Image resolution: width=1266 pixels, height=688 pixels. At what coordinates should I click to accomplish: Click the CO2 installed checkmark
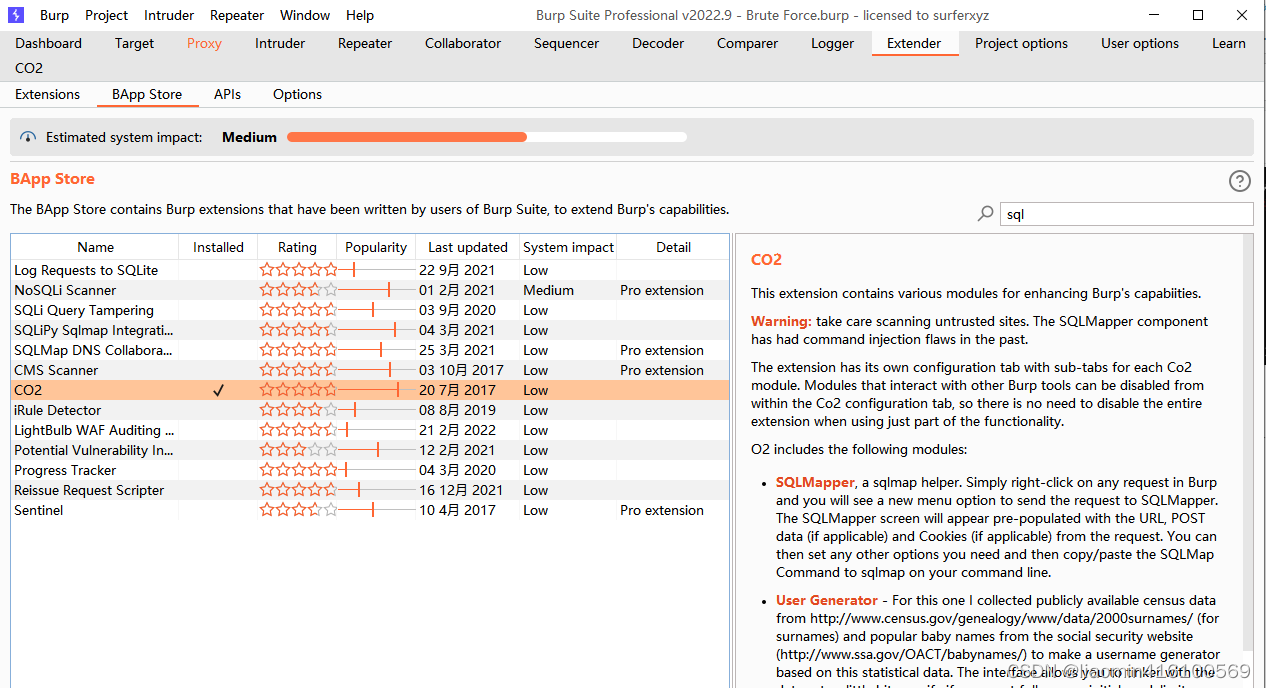point(218,390)
